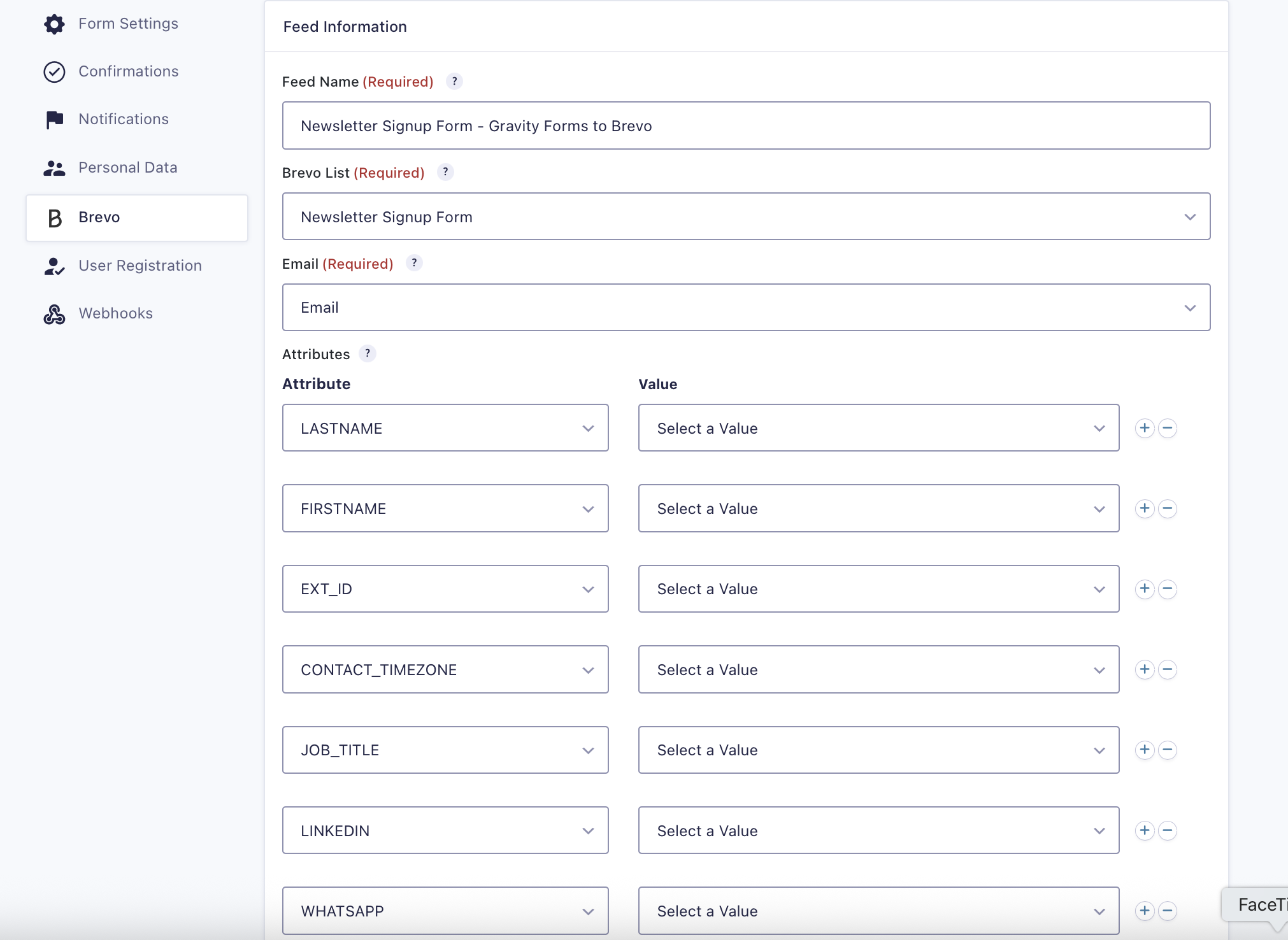Open User Registration settings
This screenshot has height=940, width=1288.
140,266
